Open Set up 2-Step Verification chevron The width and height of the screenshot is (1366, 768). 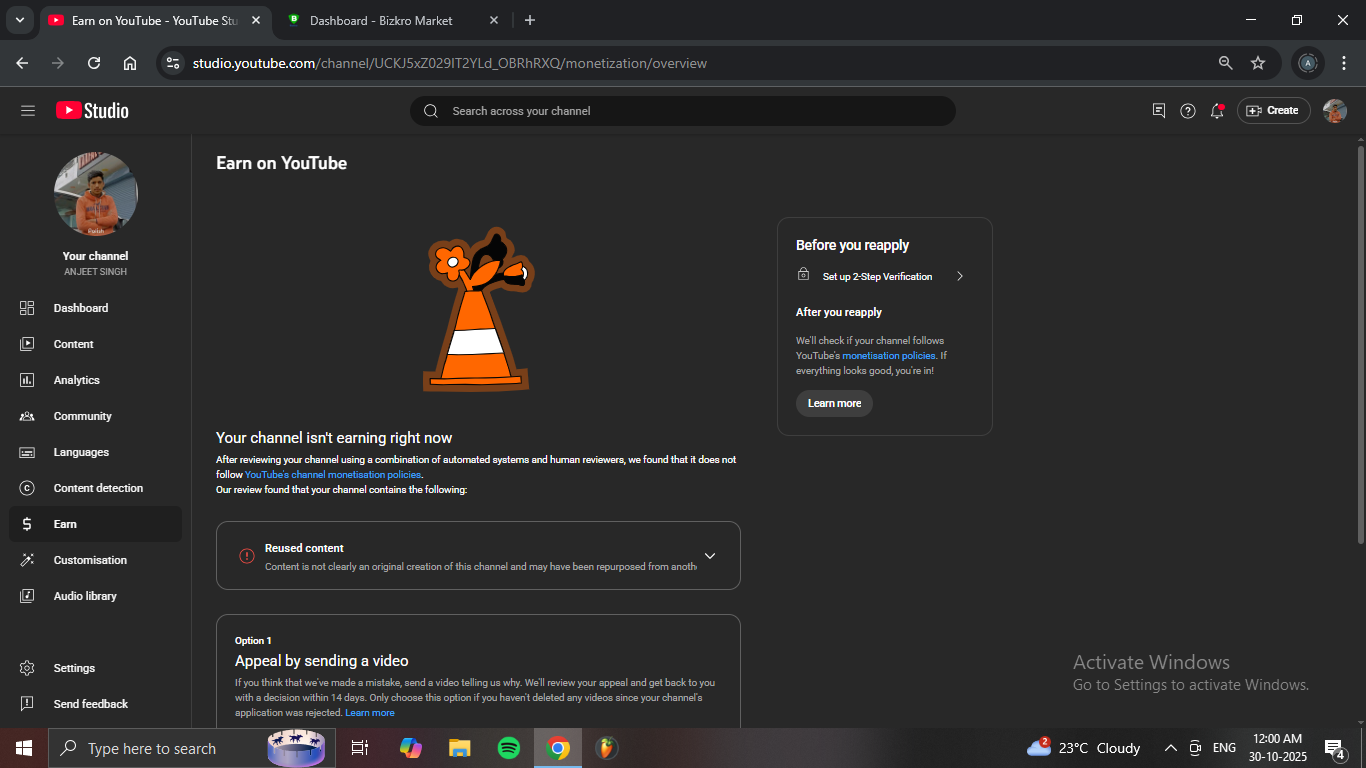coord(959,276)
